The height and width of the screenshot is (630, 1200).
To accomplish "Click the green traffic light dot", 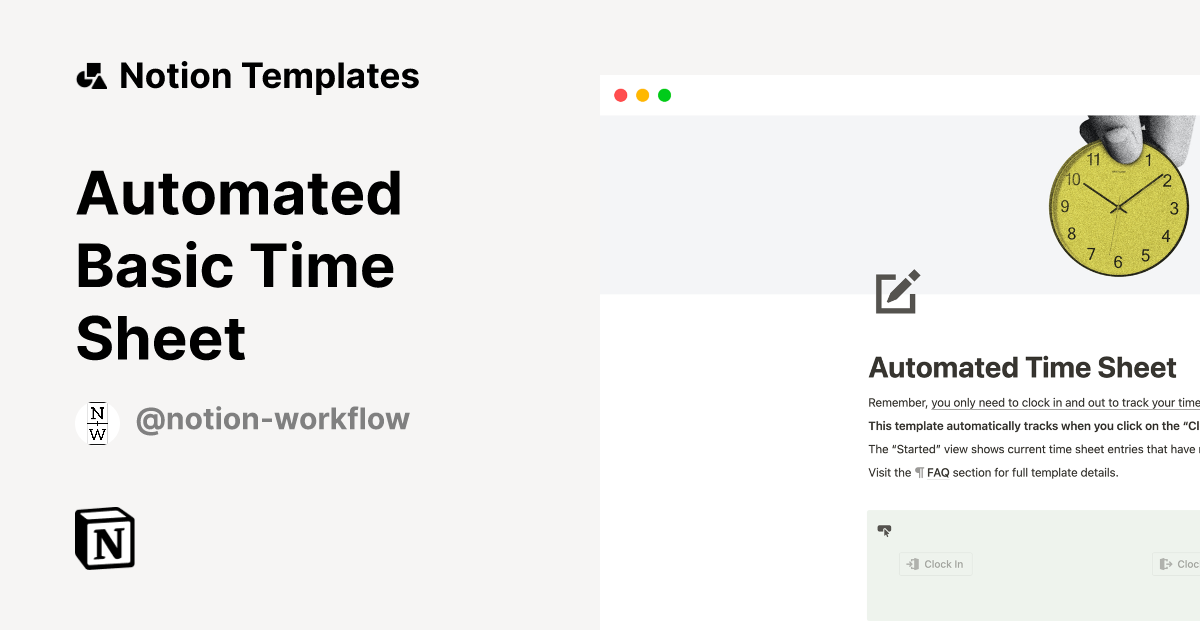I will 664,94.
